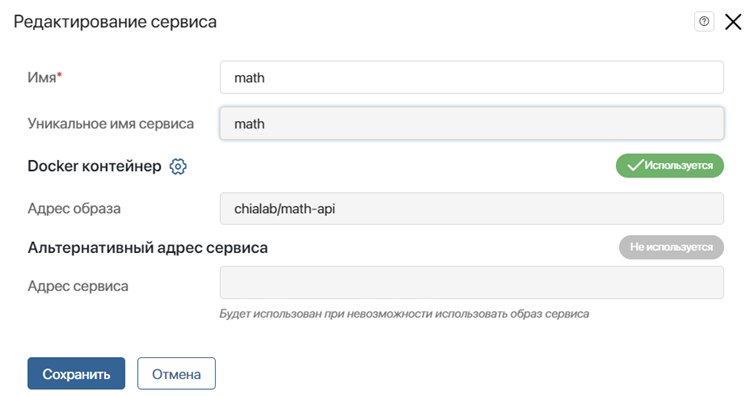Close the Редактирование сервиса dialog
The width and height of the screenshot is (750, 396).
[x=733, y=22]
